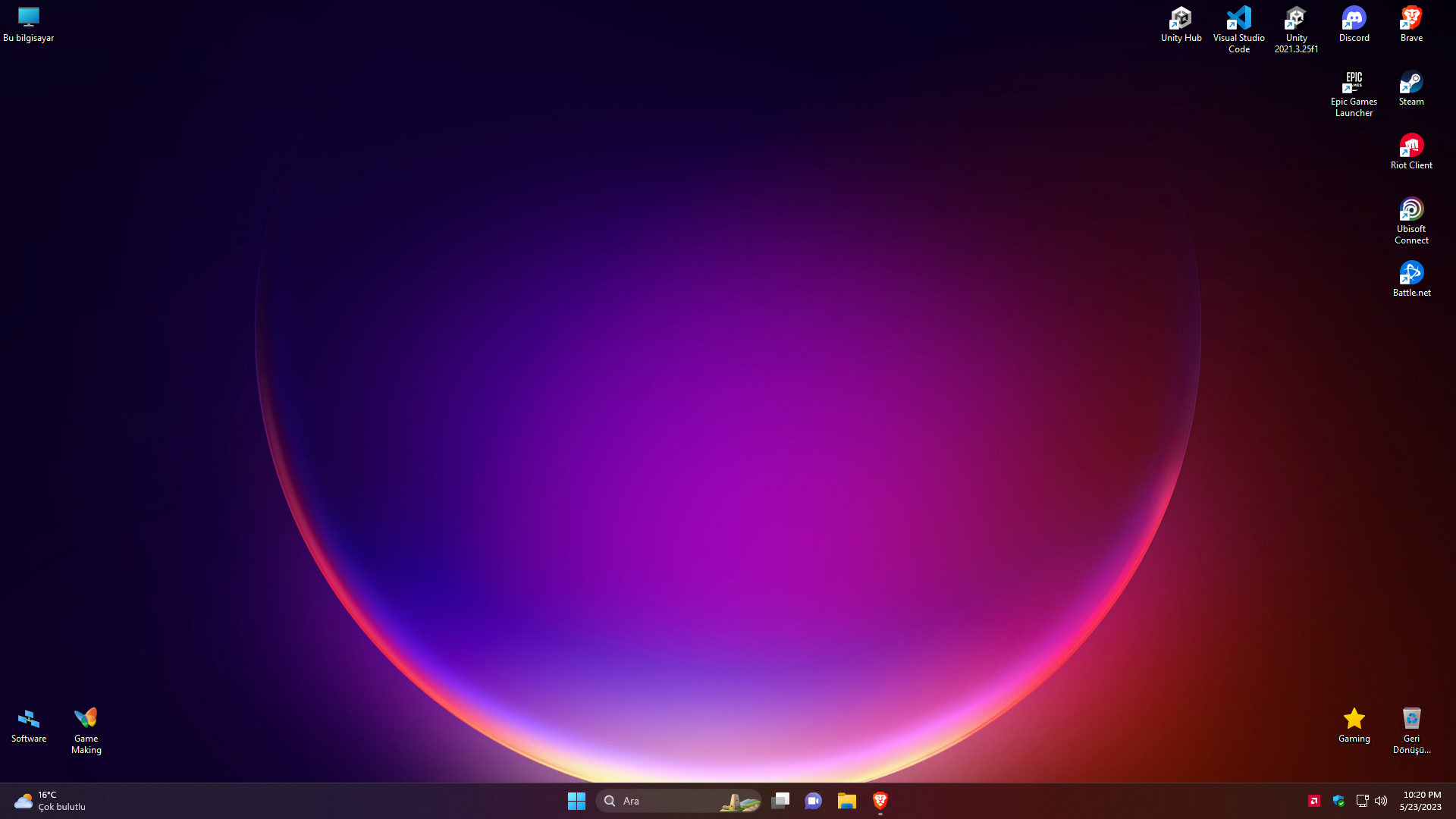Open the clock and date flyout
The image size is (1456, 819).
(x=1420, y=801)
